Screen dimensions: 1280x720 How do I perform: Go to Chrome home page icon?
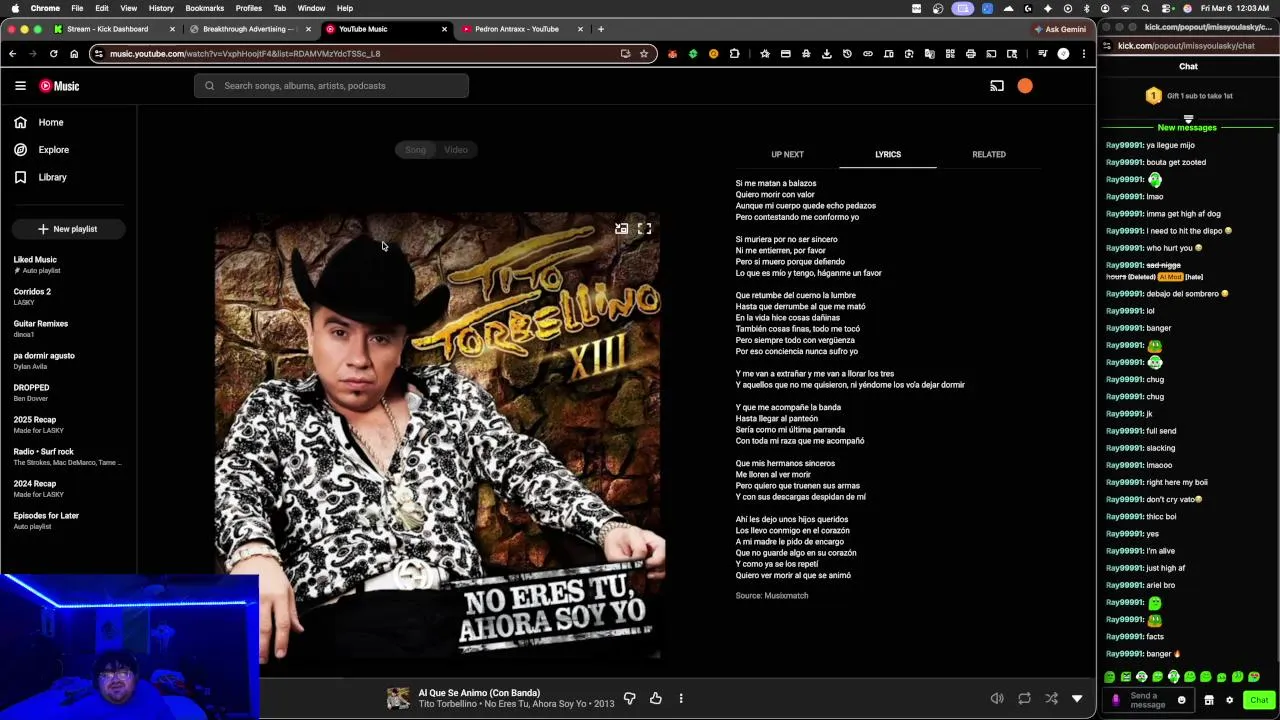click(74, 54)
